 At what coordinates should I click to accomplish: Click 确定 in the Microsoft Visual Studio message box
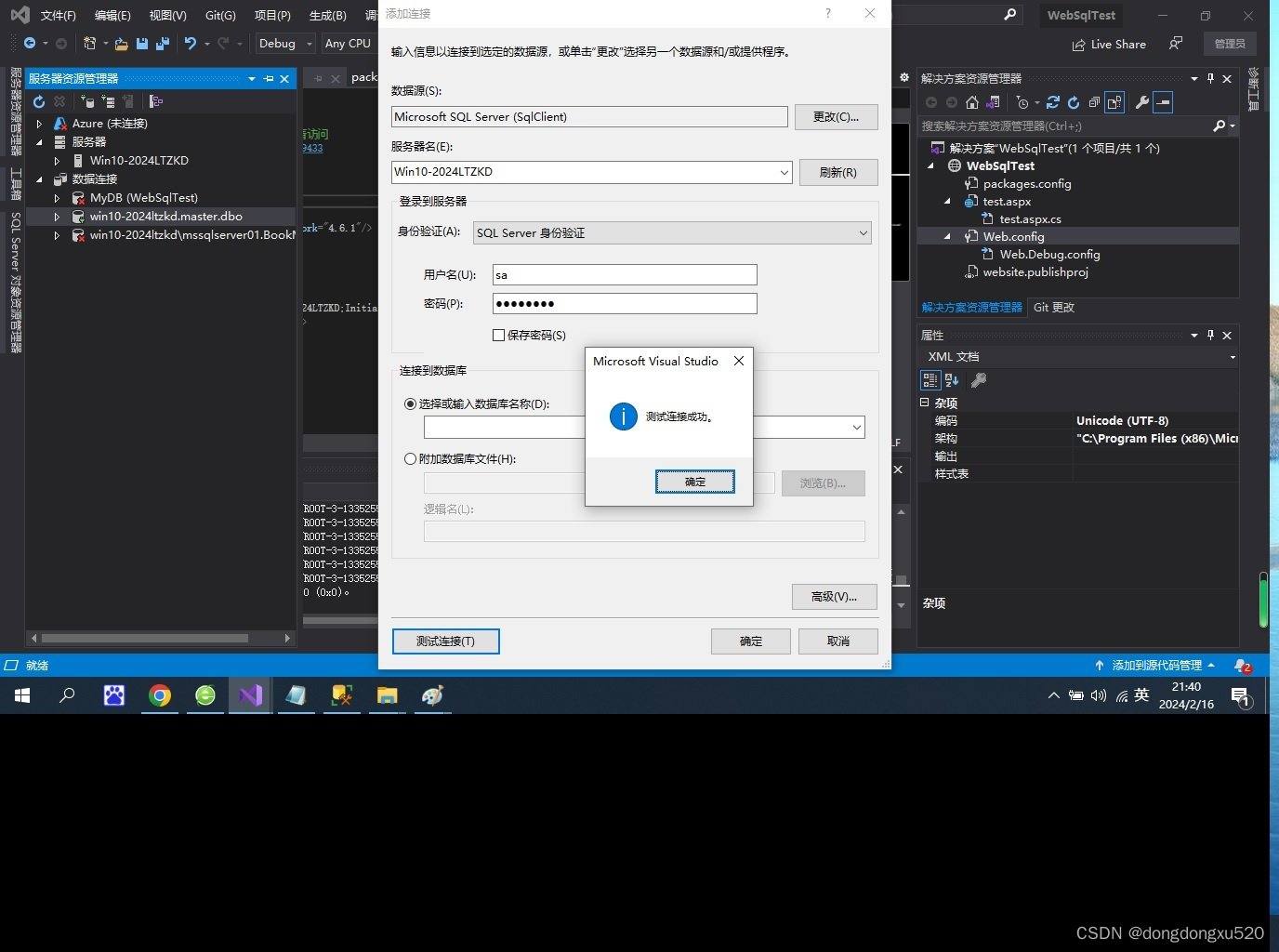click(x=695, y=482)
